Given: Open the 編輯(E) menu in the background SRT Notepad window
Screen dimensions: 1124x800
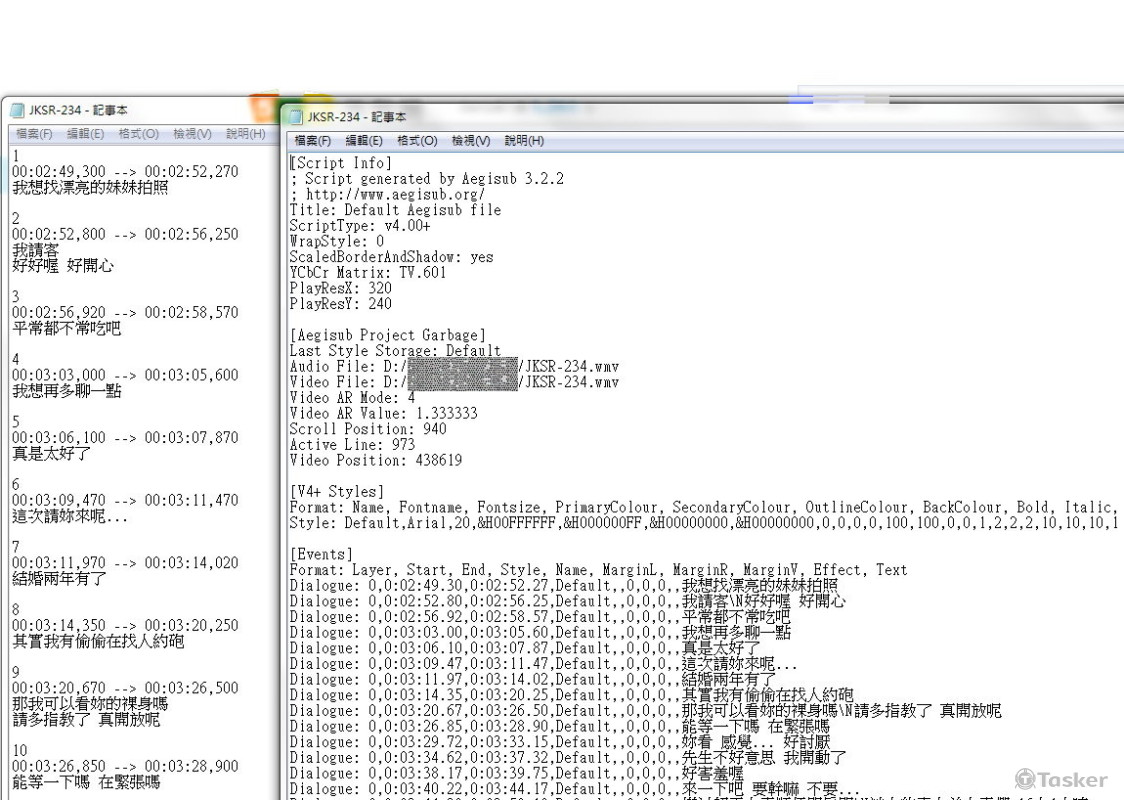Looking at the screenshot, I should pyautogui.click(x=85, y=134).
